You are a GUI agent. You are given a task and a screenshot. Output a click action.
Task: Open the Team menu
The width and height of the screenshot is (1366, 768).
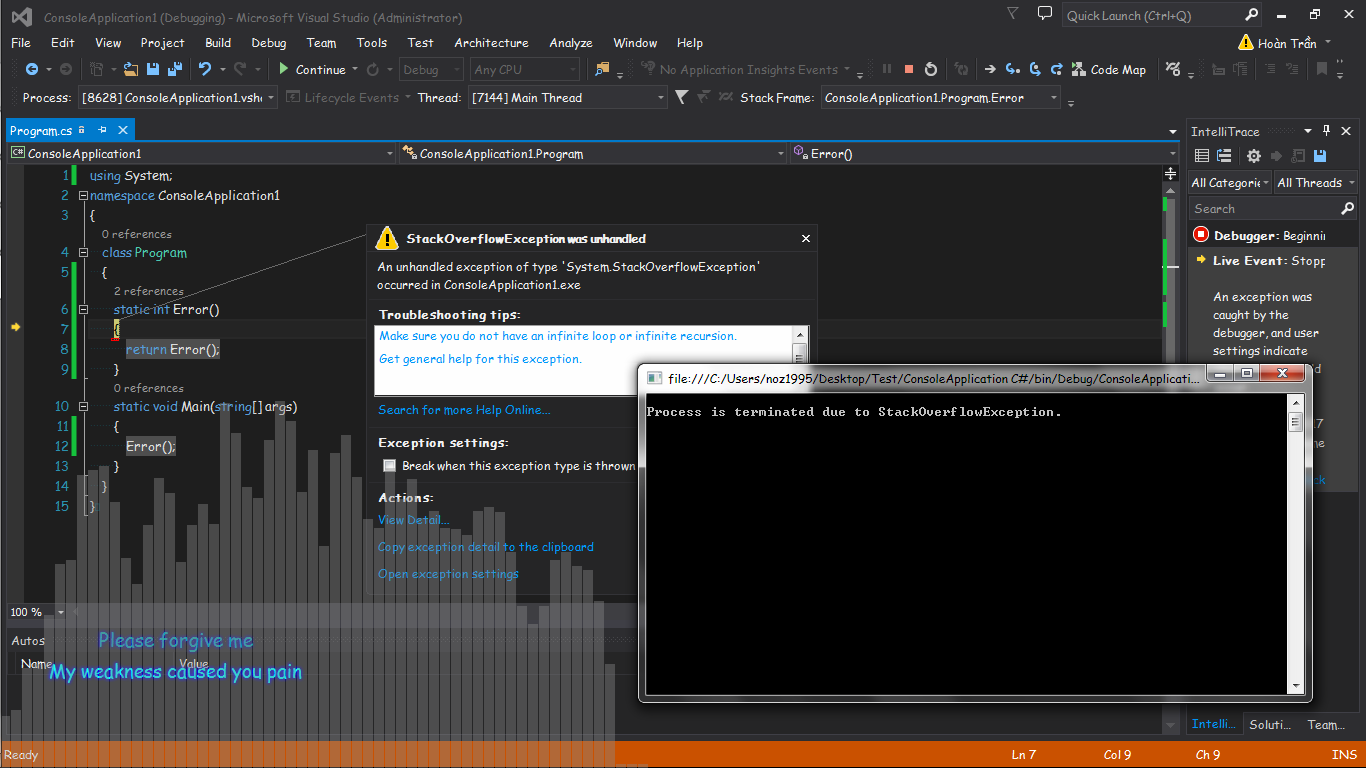point(321,43)
